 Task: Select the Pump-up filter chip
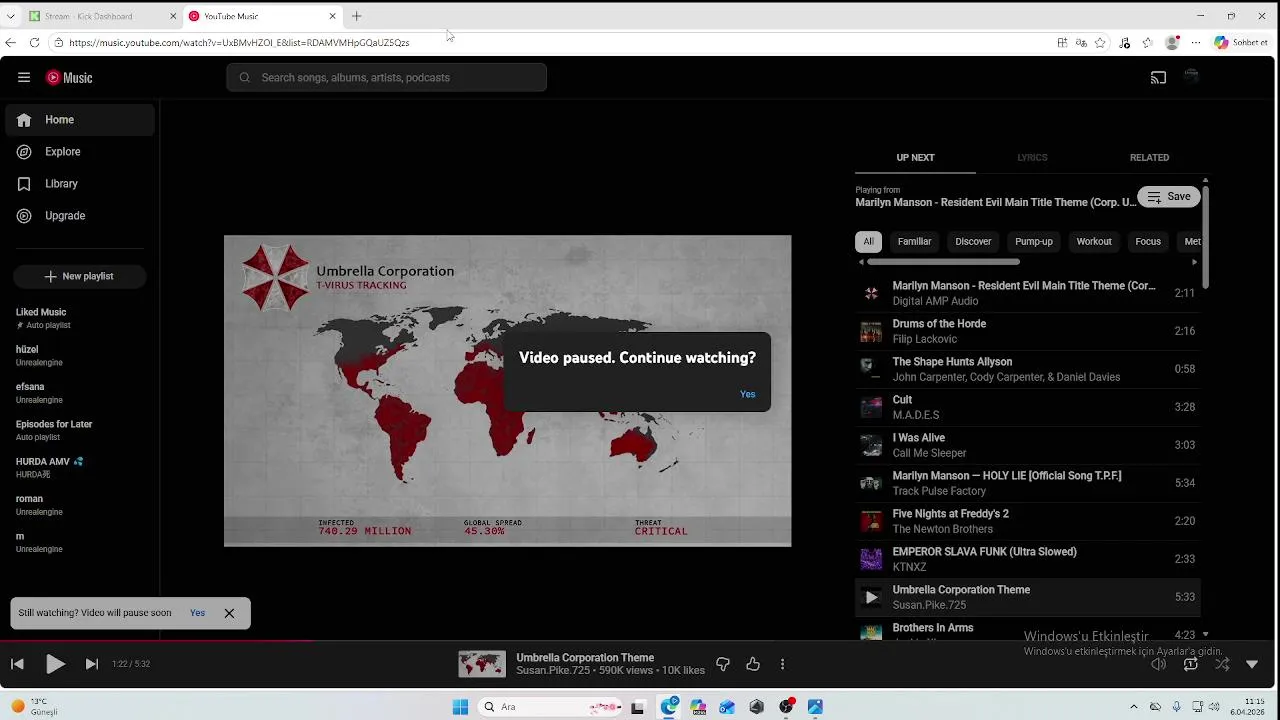tap(1034, 242)
